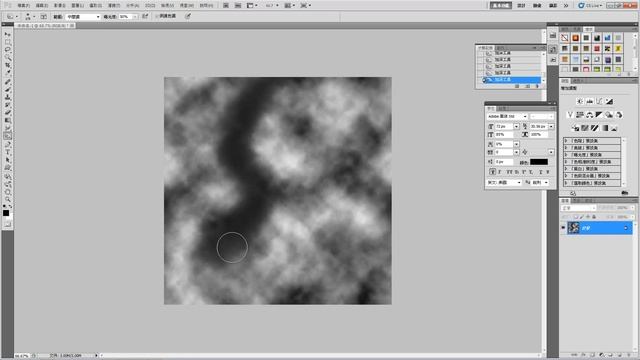640x360 pixels.
Task: Toggle Underline in Character panel
Action: [540, 172]
